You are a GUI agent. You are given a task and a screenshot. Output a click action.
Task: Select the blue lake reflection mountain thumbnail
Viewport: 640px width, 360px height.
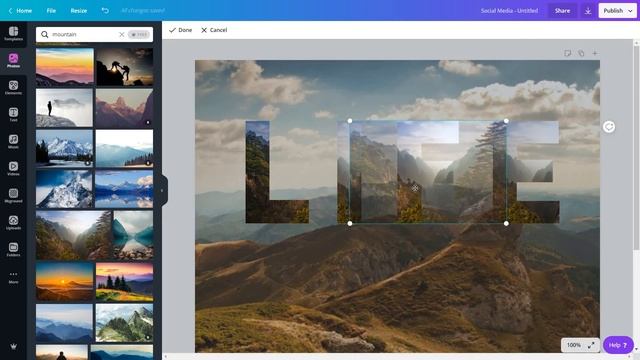click(x=124, y=189)
